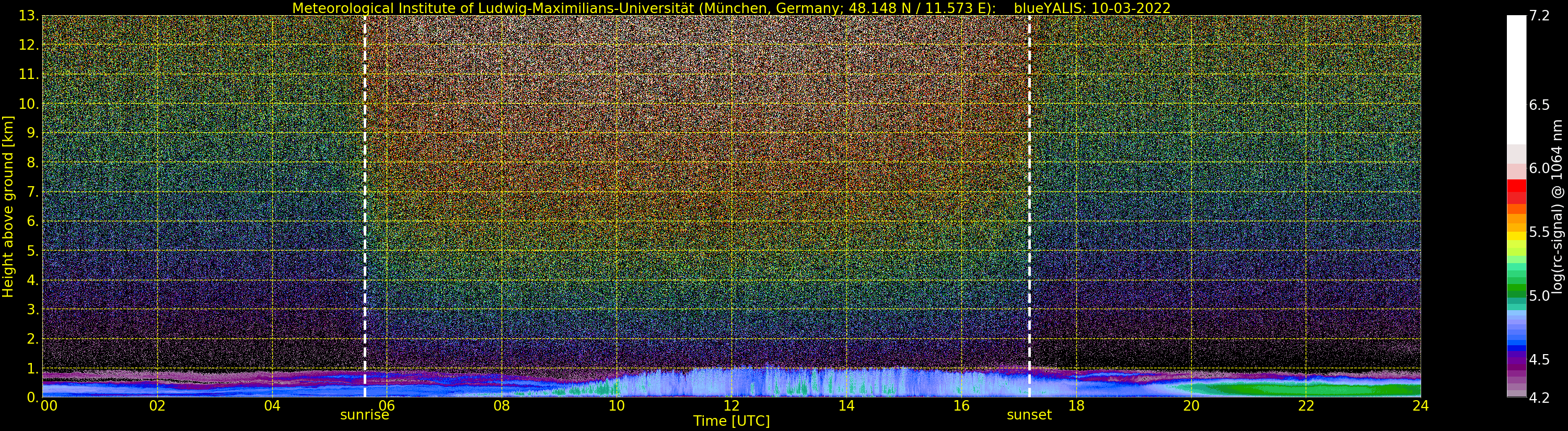The image size is (1568, 431).
Task: Click the time tick label '06'
Action: tap(387, 406)
